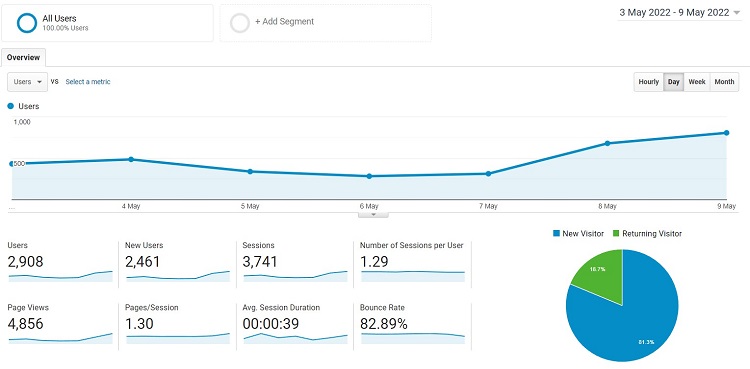The width and height of the screenshot is (750, 369).
Task: Click the Page Views sparkline chart
Action: coord(60,338)
